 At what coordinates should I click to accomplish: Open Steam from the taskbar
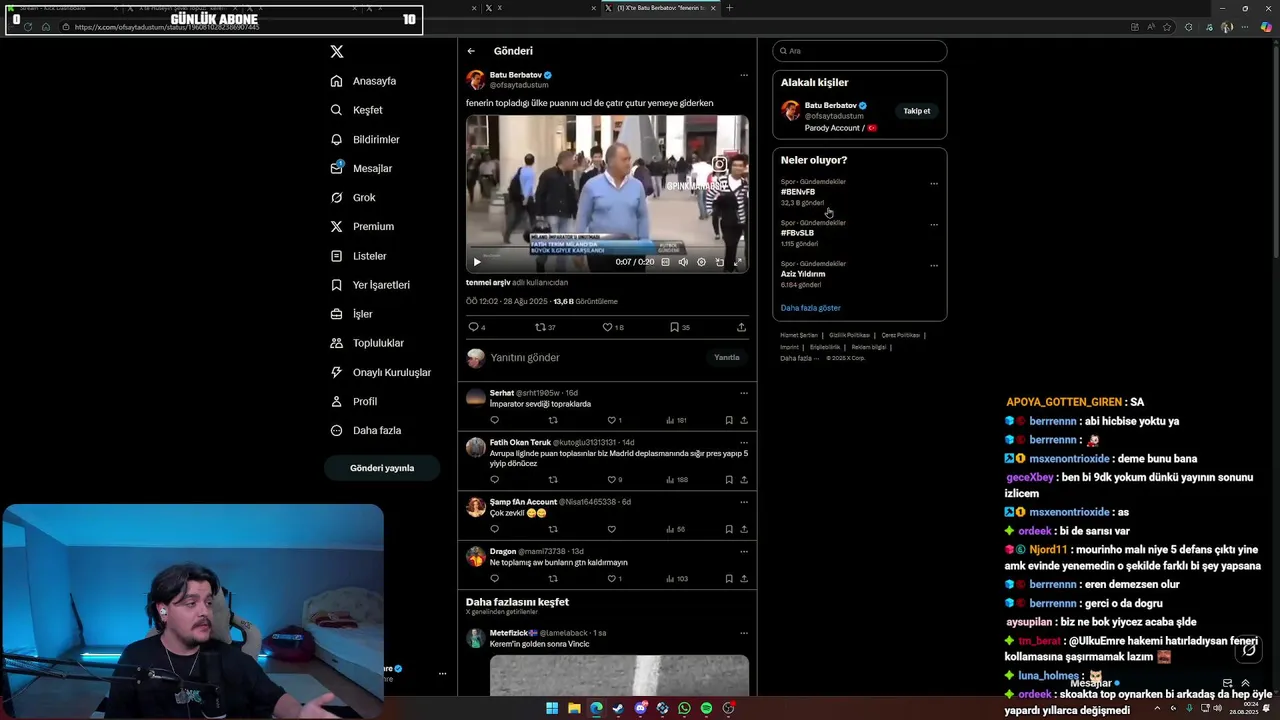(618, 708)
